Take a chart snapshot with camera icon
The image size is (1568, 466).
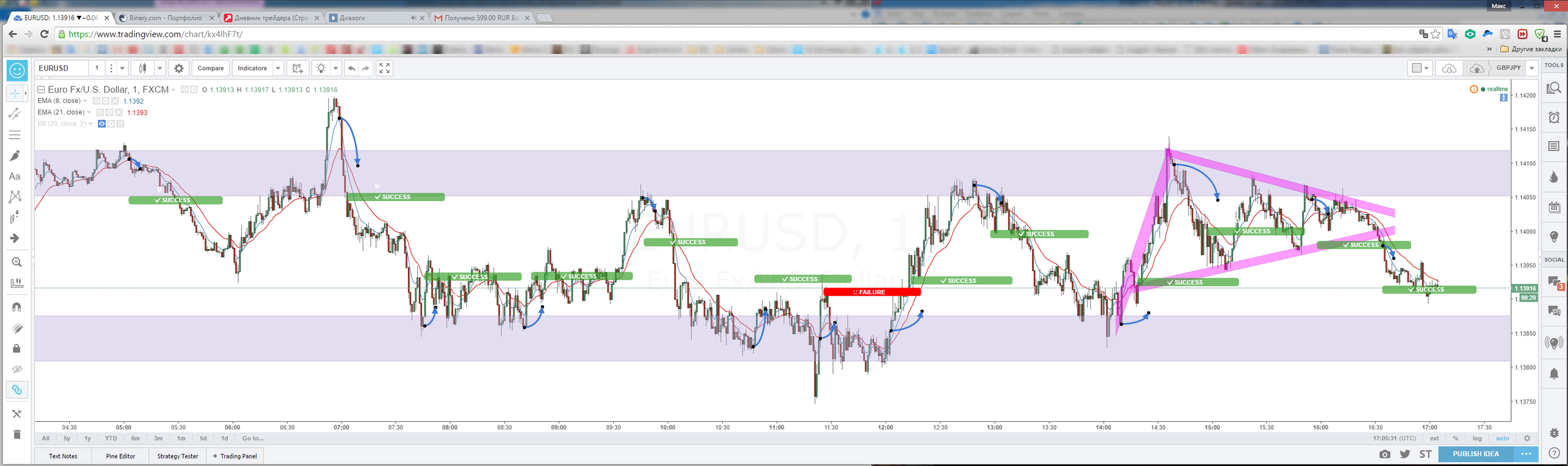[x=1384, y=454]
